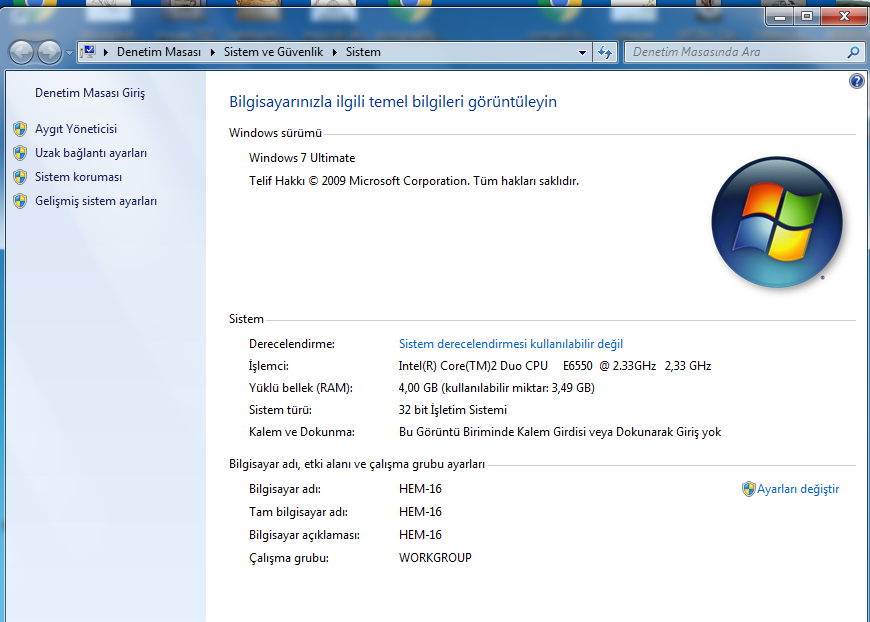The width and height of the screenshot is (870, 622).
Task: Click the 4,00 GB RAM value
Action: [x=497, y=388]
